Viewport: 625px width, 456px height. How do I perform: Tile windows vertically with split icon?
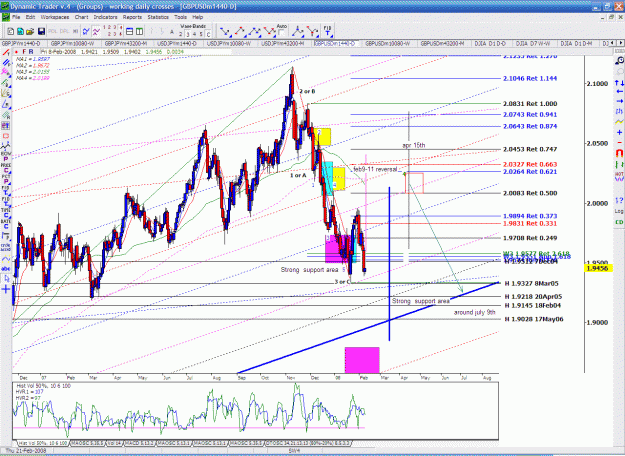point(140,31)
